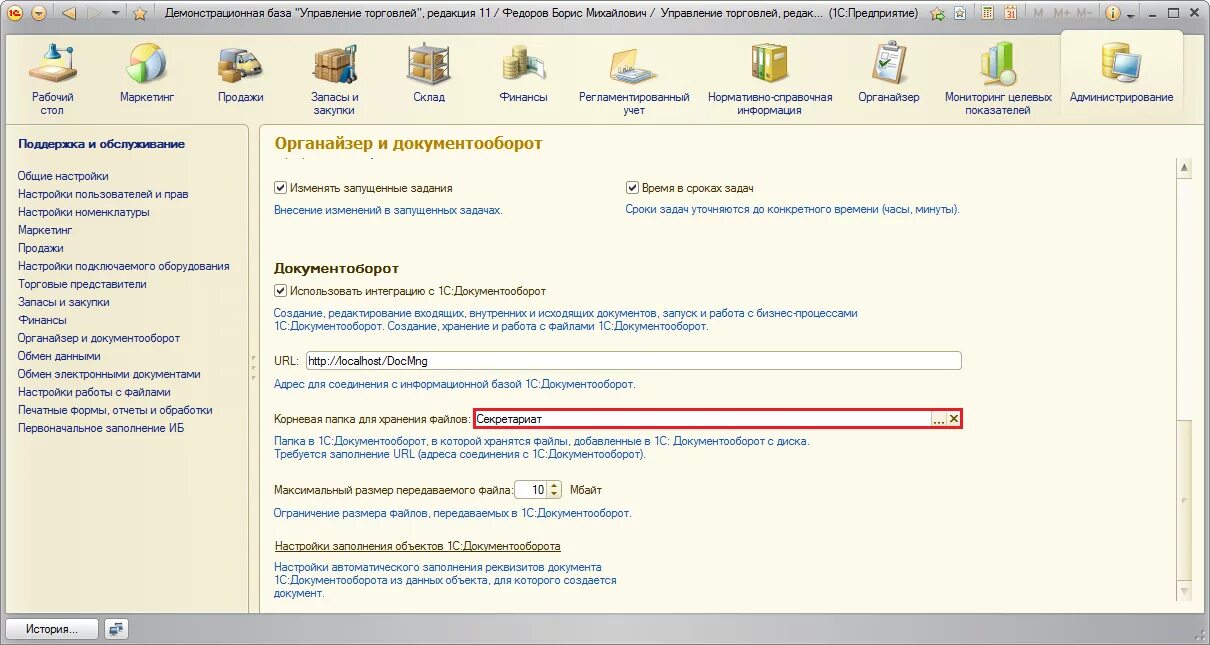This screenshot has width=1210, height=645.
Task: Open navigation history dropdown arrow
Action: [116, 14]
